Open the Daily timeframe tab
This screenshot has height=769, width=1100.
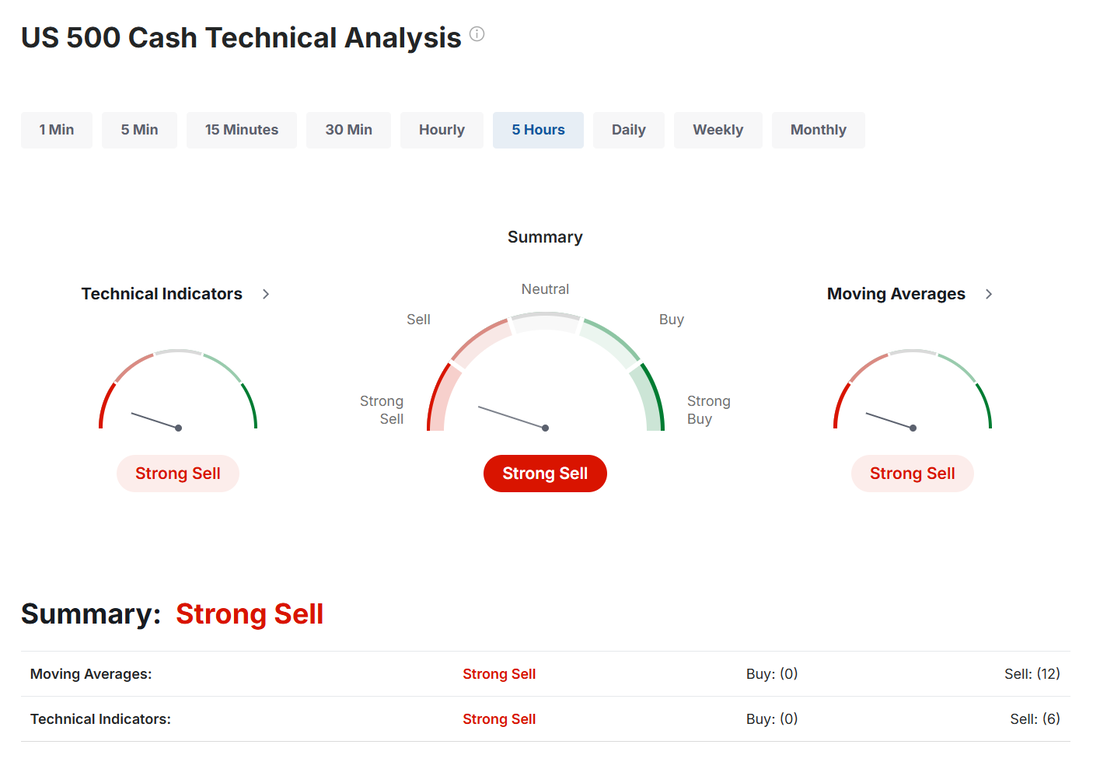click(x=629, y=130)
